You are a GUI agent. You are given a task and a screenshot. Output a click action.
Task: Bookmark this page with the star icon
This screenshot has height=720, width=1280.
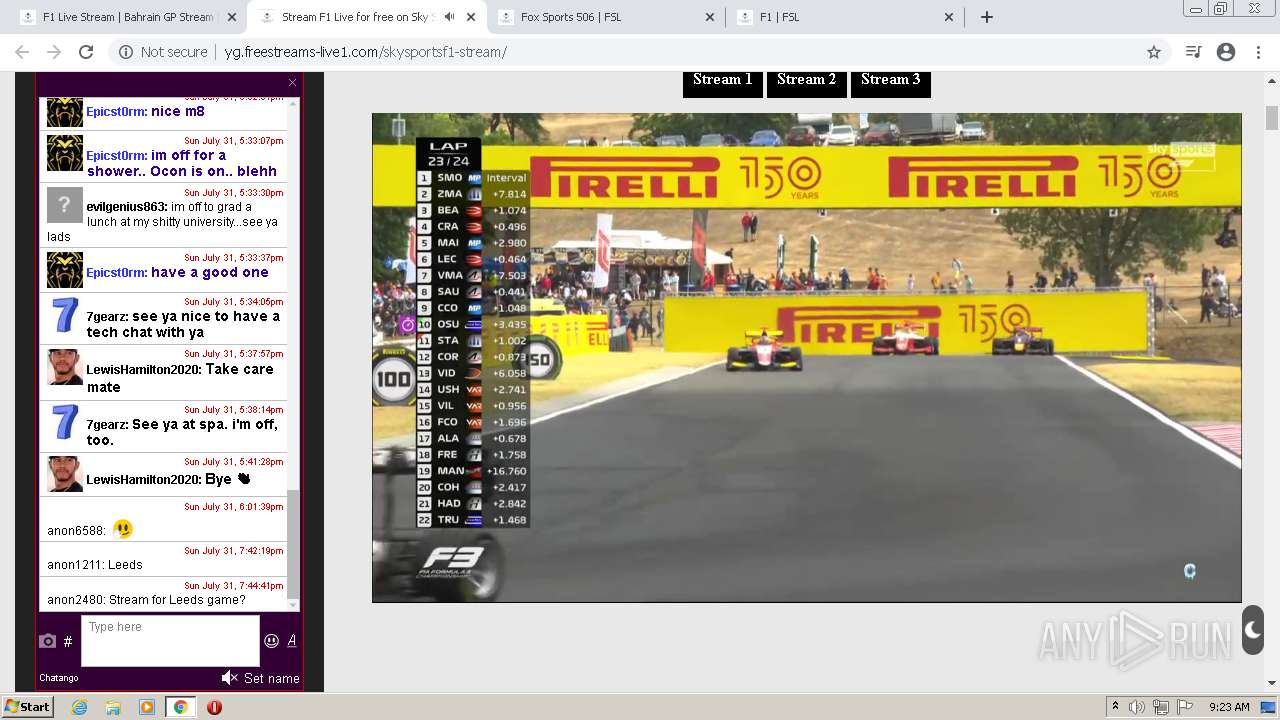click(x=1154, y=52)
